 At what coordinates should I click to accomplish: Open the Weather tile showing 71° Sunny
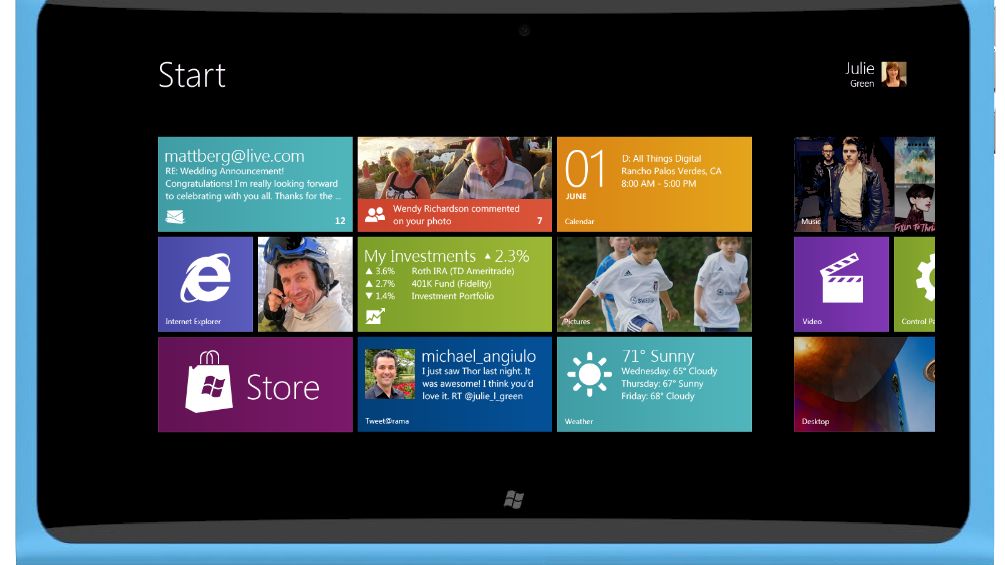(654, 384)
